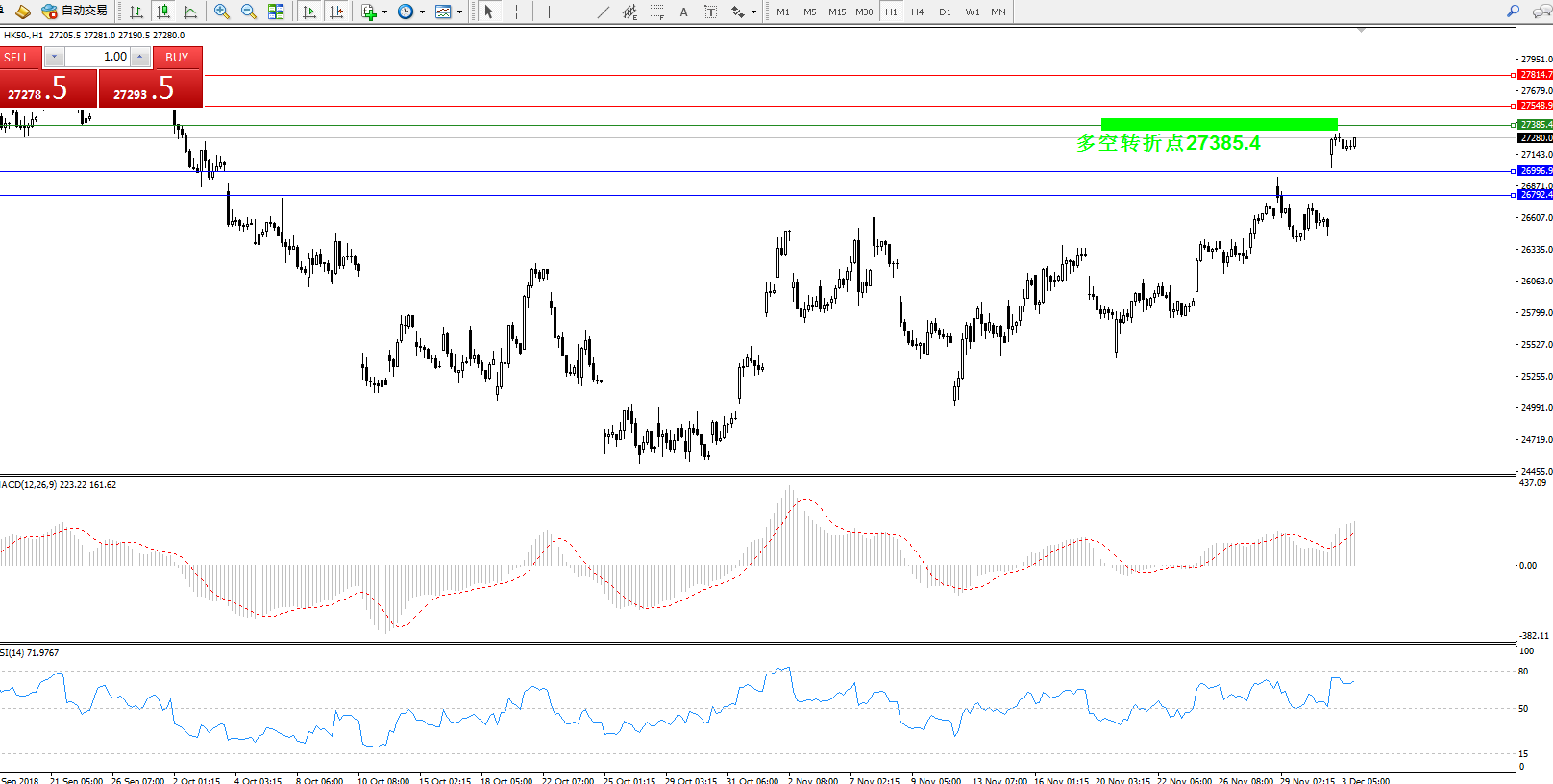Select the trendline drawing tool
This screenshot has height=784, width=1553.
pos(603,12)
